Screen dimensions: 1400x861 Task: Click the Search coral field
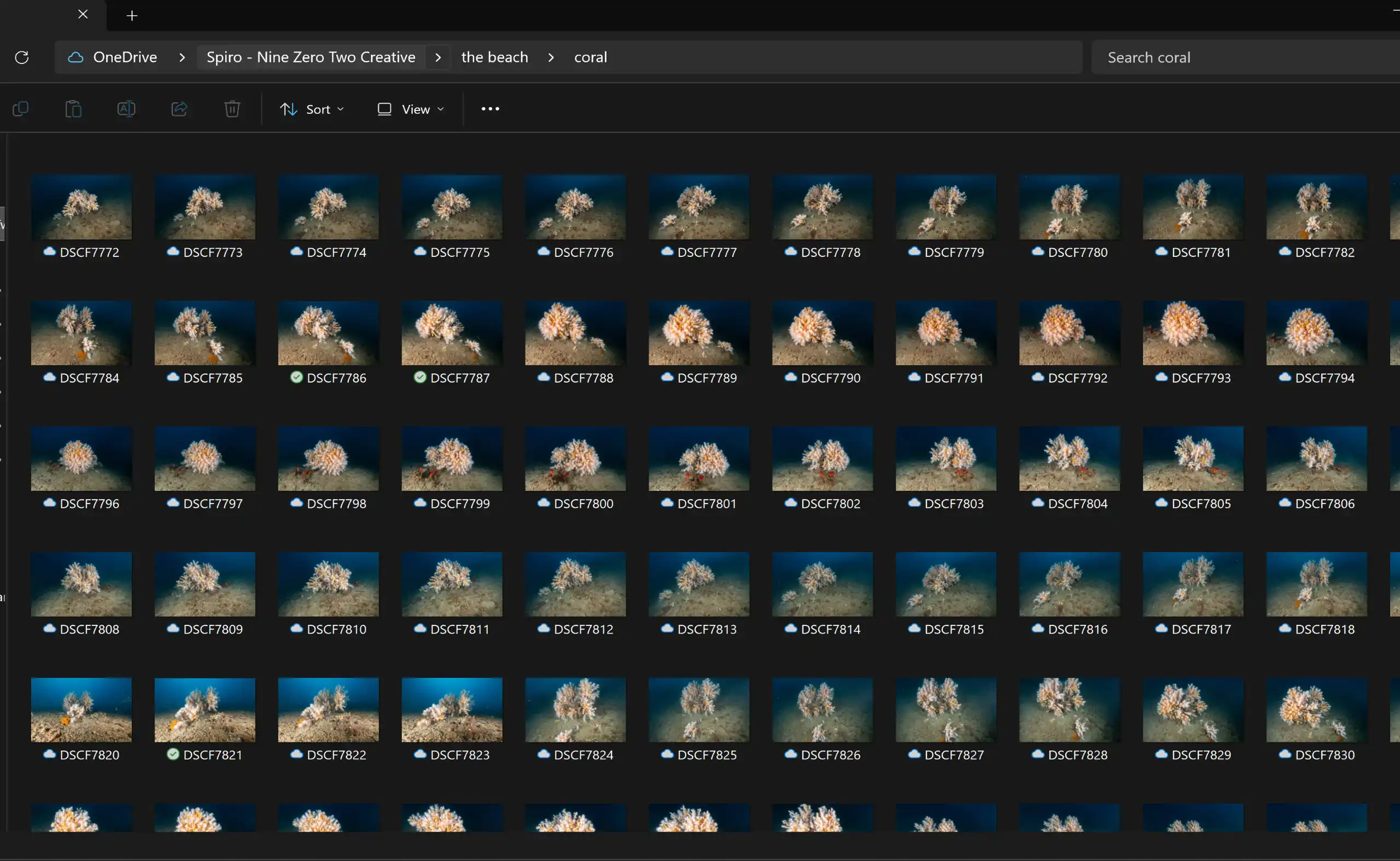1241,57
